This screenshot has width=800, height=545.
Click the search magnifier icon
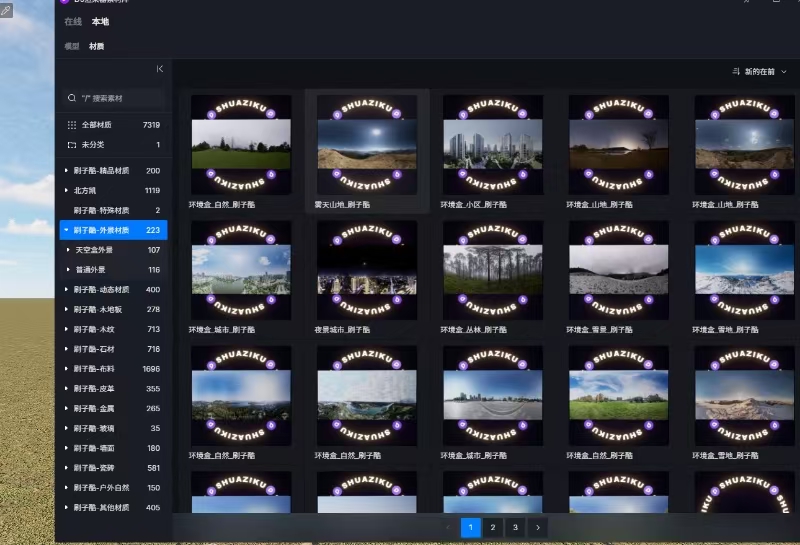(72, 98)
